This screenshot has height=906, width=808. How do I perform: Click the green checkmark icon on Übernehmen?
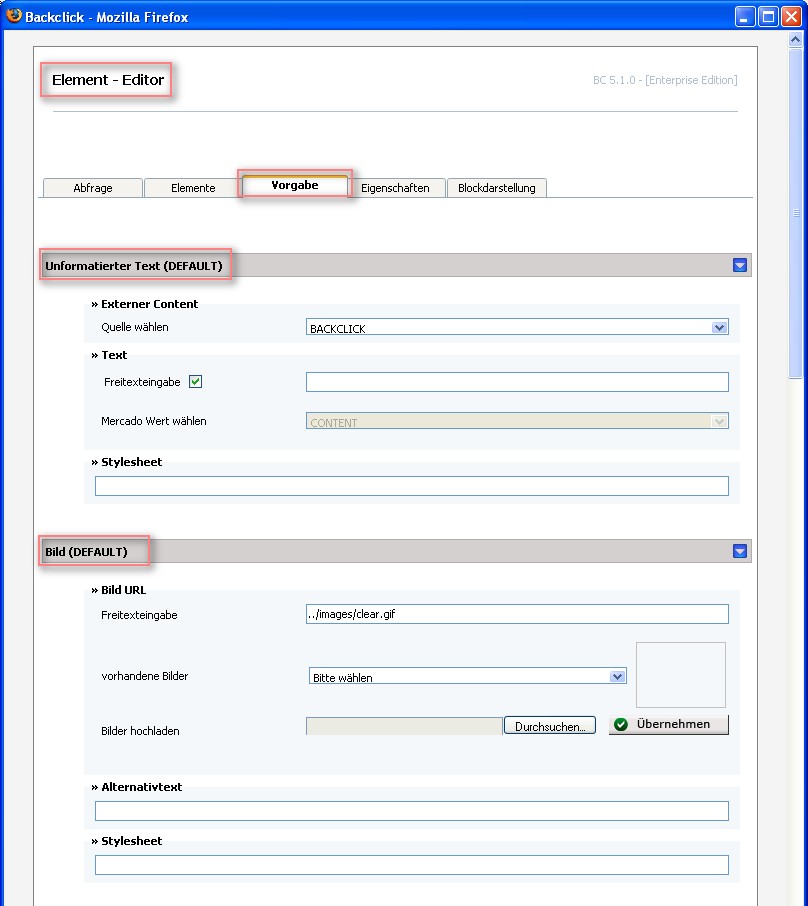[621, 725]
